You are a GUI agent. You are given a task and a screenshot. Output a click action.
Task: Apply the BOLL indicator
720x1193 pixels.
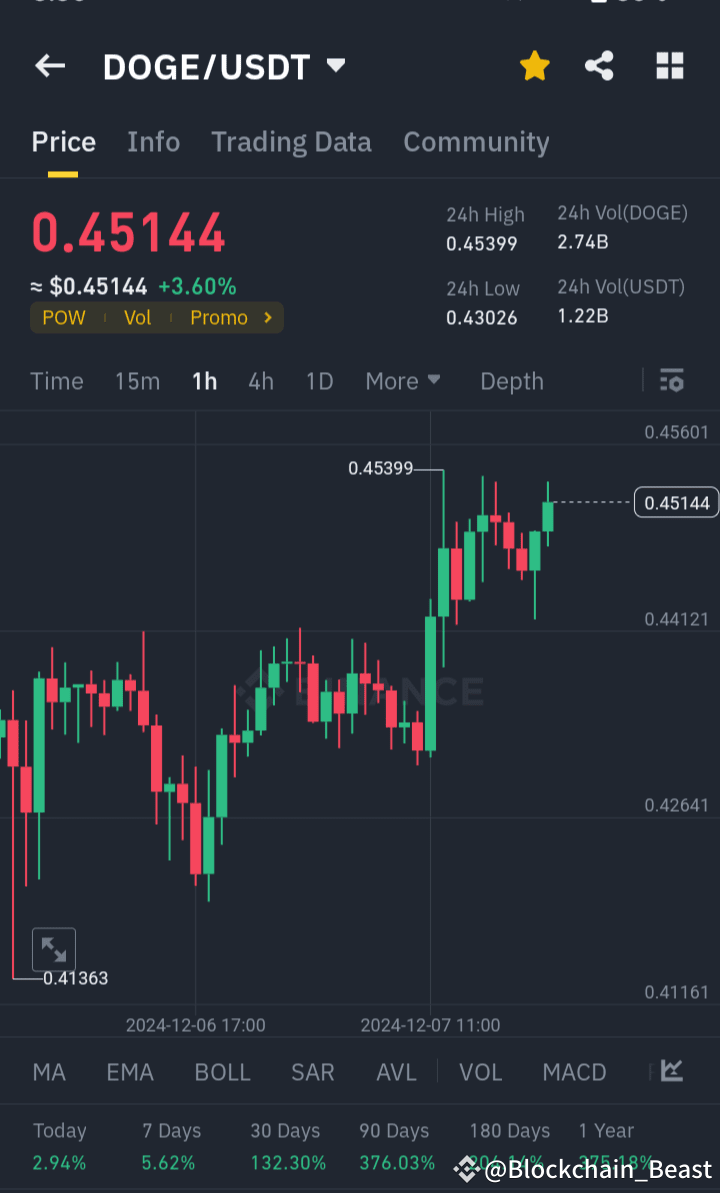click(x=222, y=1071)
